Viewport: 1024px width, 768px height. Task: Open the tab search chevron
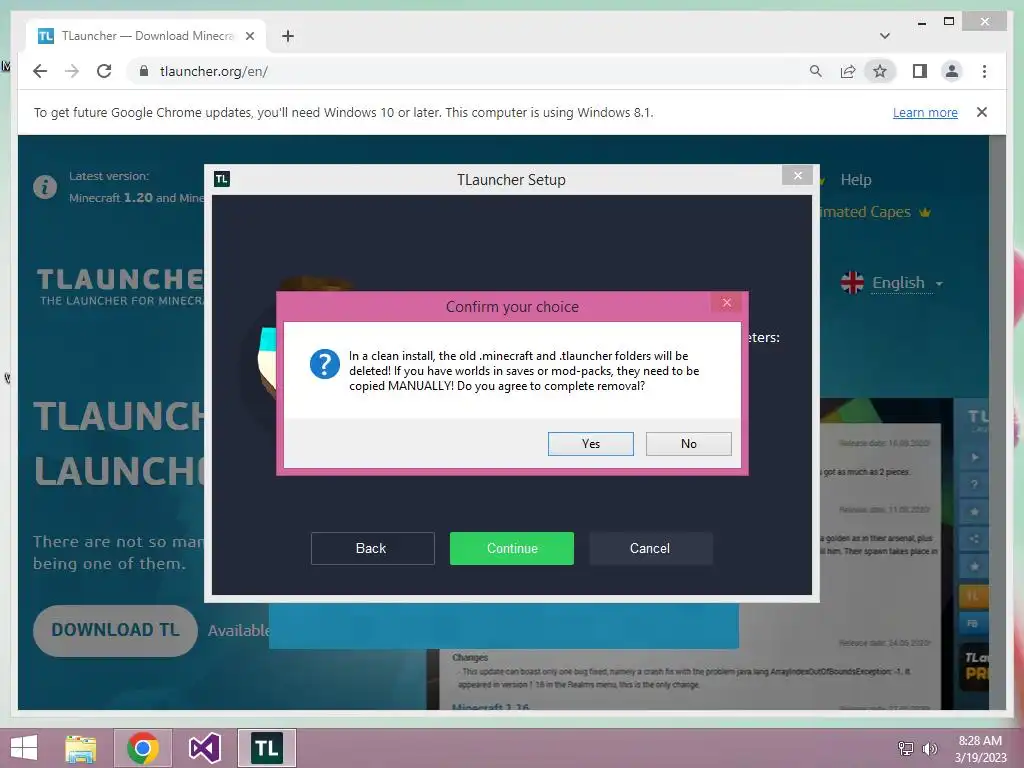pos(884,36)
